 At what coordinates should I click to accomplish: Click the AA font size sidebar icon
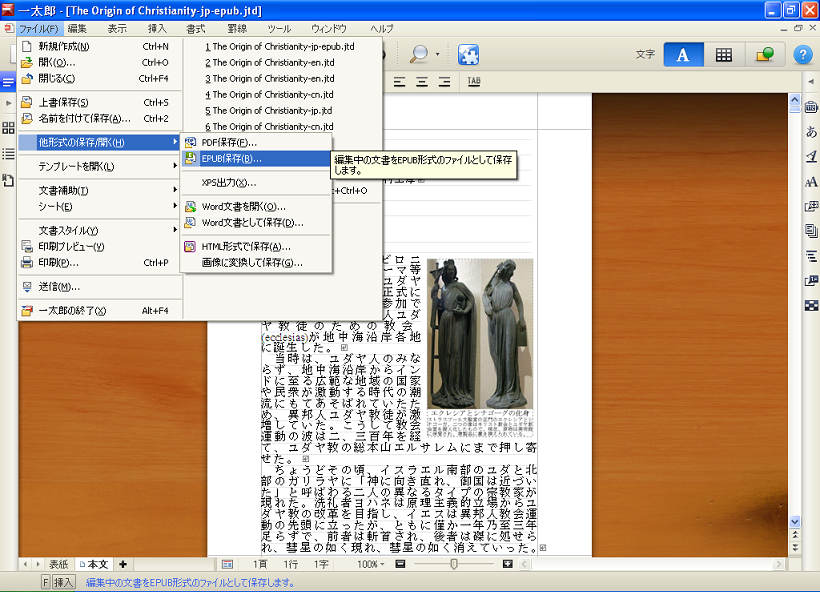[x=811, y=182]
